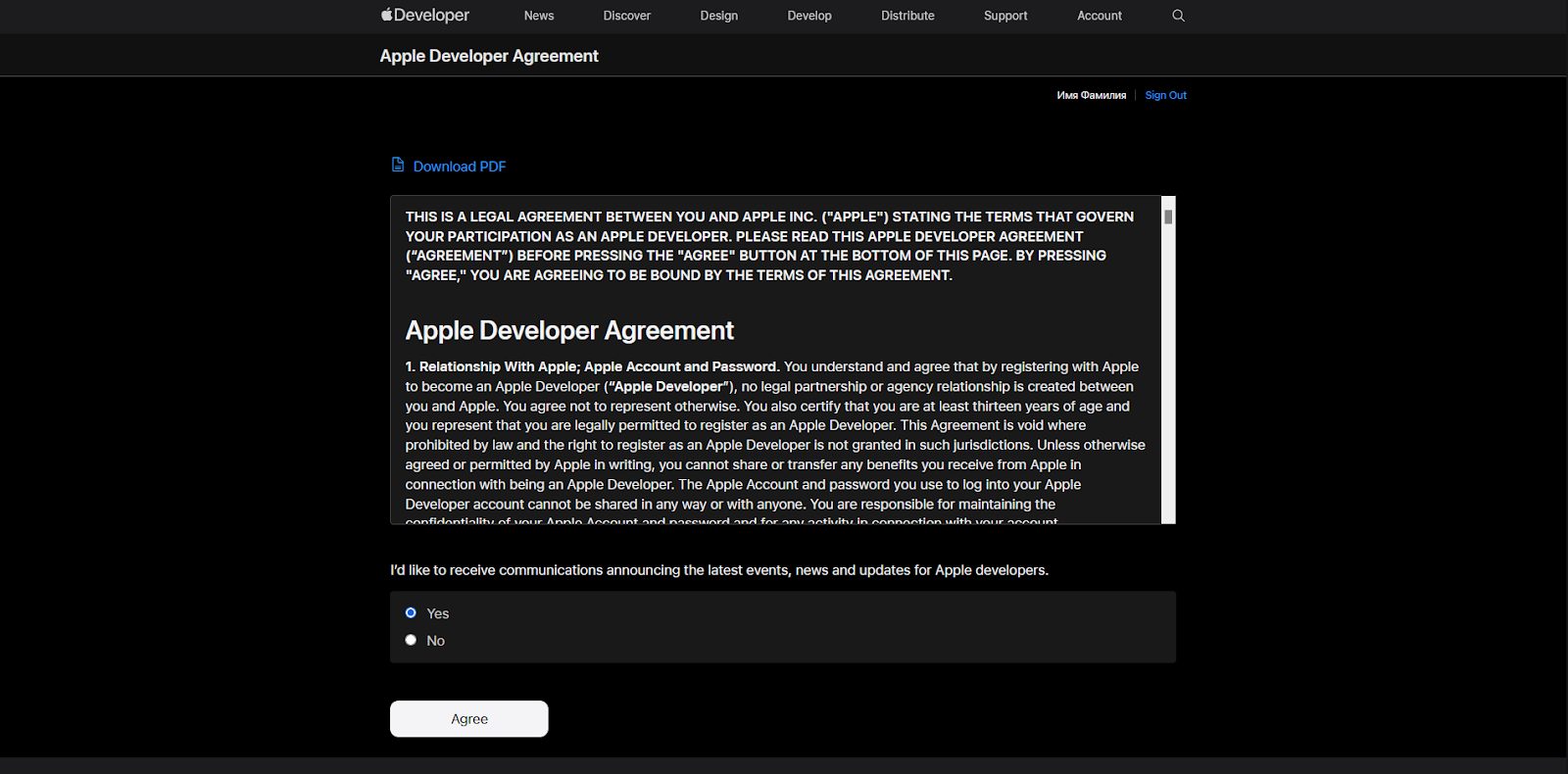Visit the Support page

click(x=1005, y=16)
